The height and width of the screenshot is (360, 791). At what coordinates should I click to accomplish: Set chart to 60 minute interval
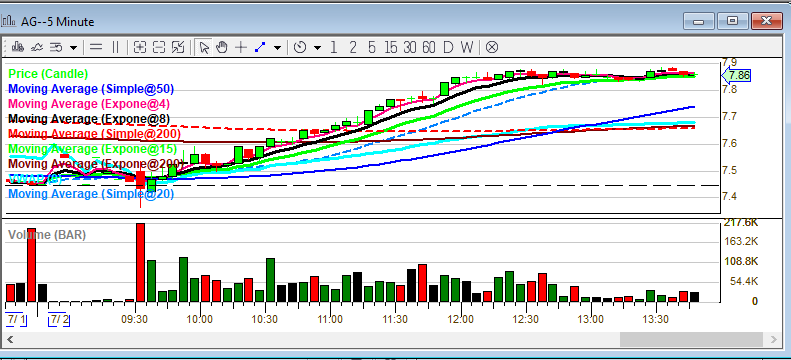coord(429,47)
